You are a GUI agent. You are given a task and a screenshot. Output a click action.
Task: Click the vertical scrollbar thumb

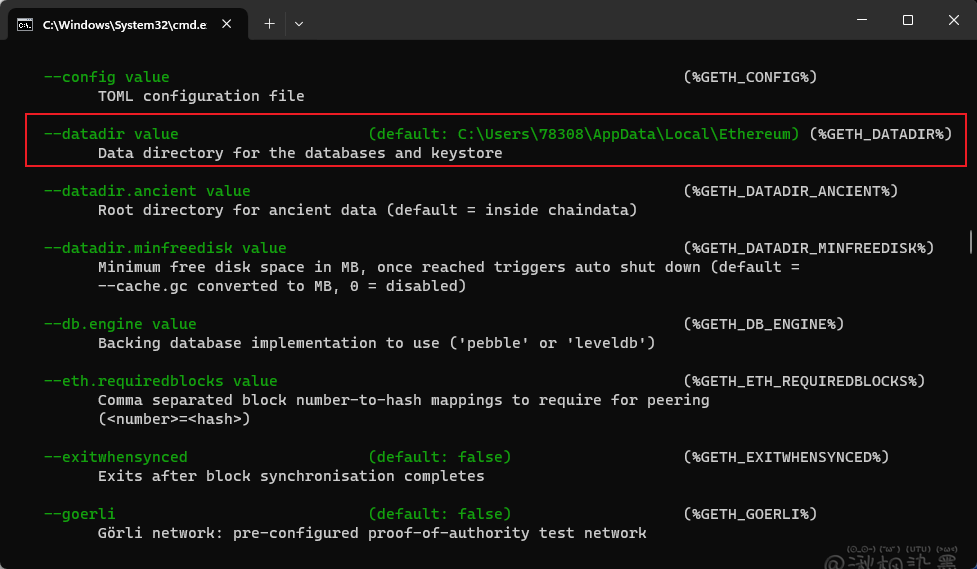pyautogui.click(x=970, y=242)
